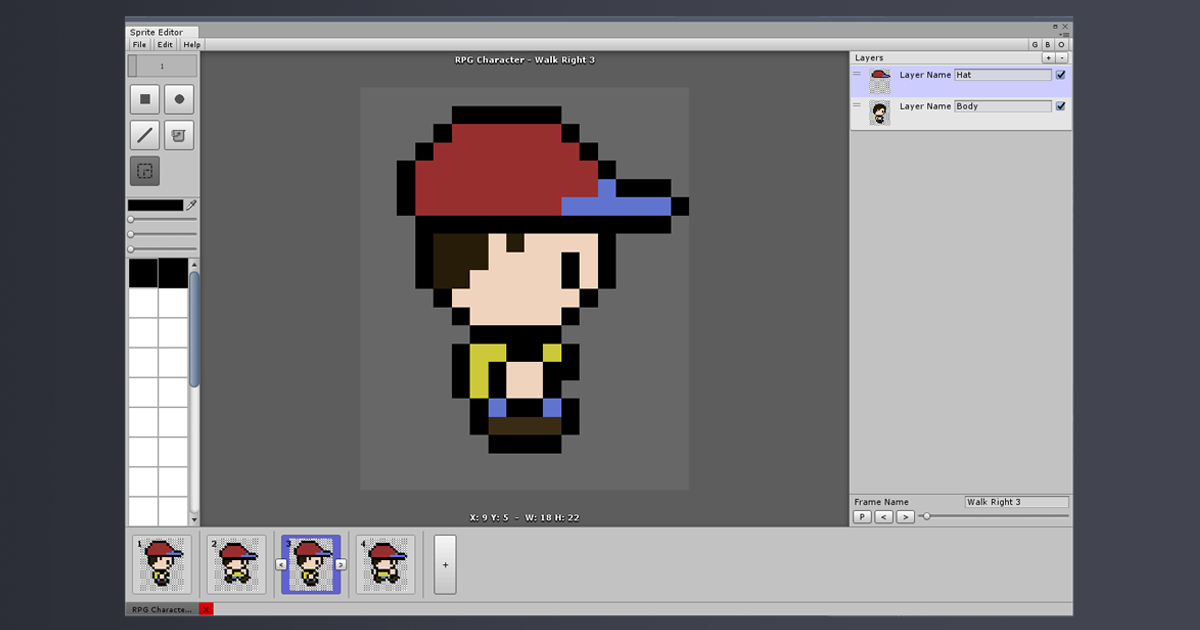Go to previous frame with < button
The height and width of the screenshot is (630, 1200).
pos(884,516)
